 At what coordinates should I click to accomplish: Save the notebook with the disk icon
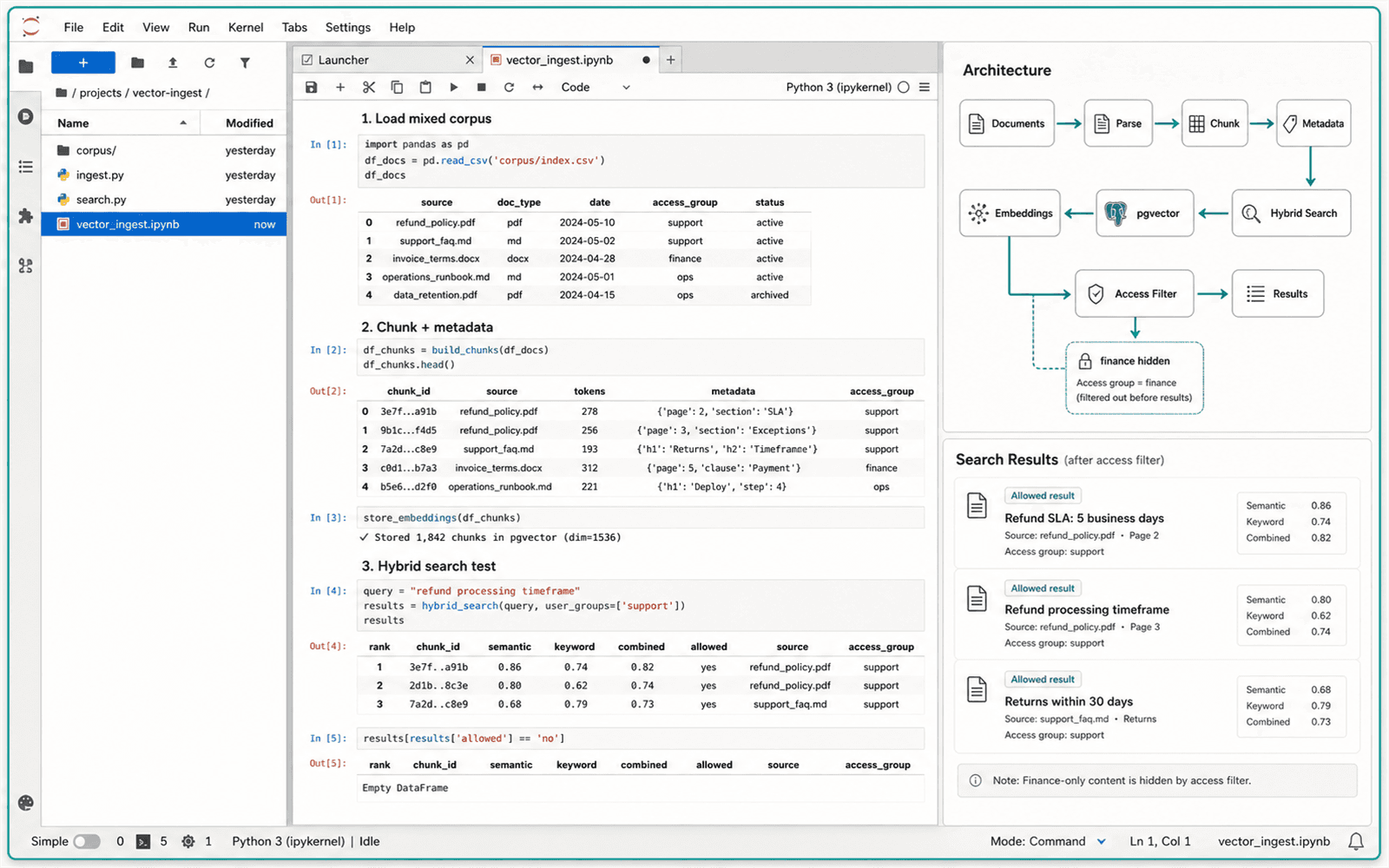pyautogui.click(x=312, y=87)
